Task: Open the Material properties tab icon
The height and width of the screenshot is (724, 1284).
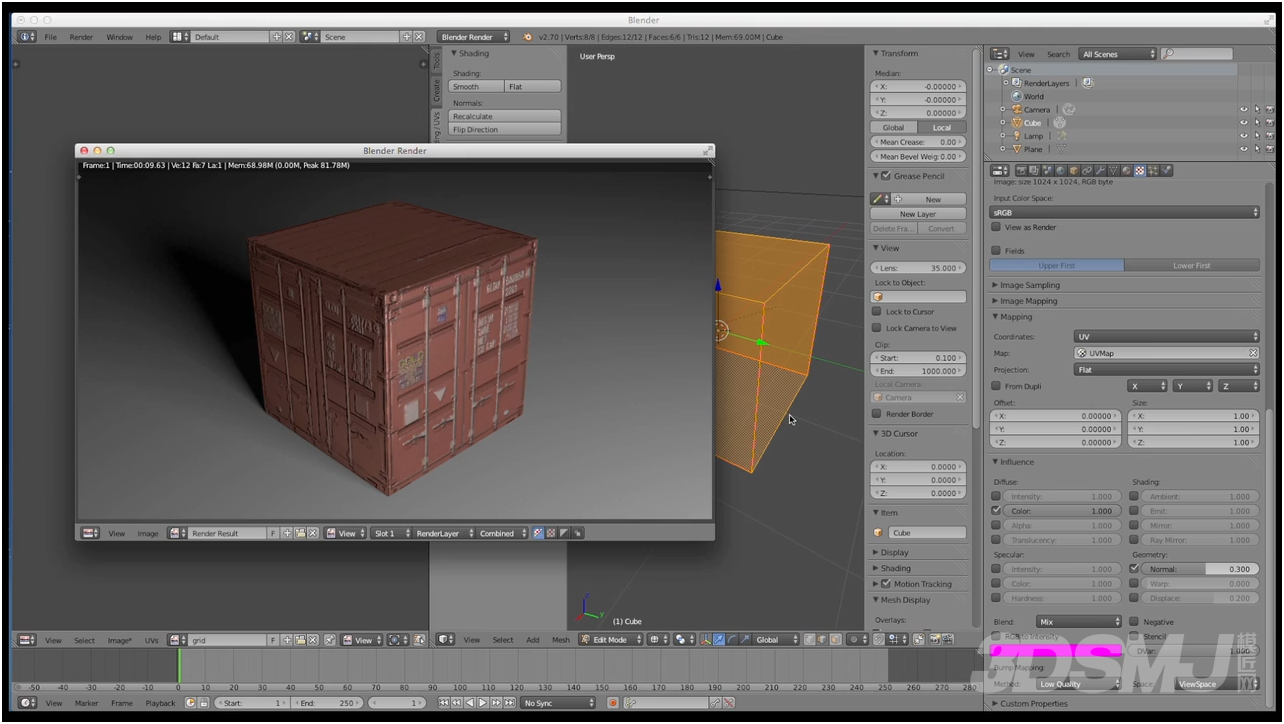Action: point(1126,170)
